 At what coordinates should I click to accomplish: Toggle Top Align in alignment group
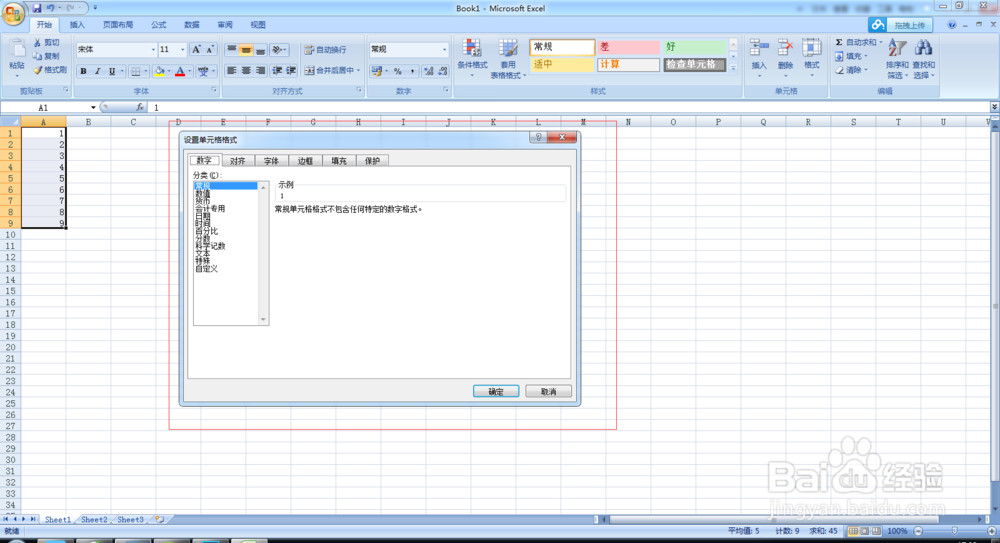[232, 50]
